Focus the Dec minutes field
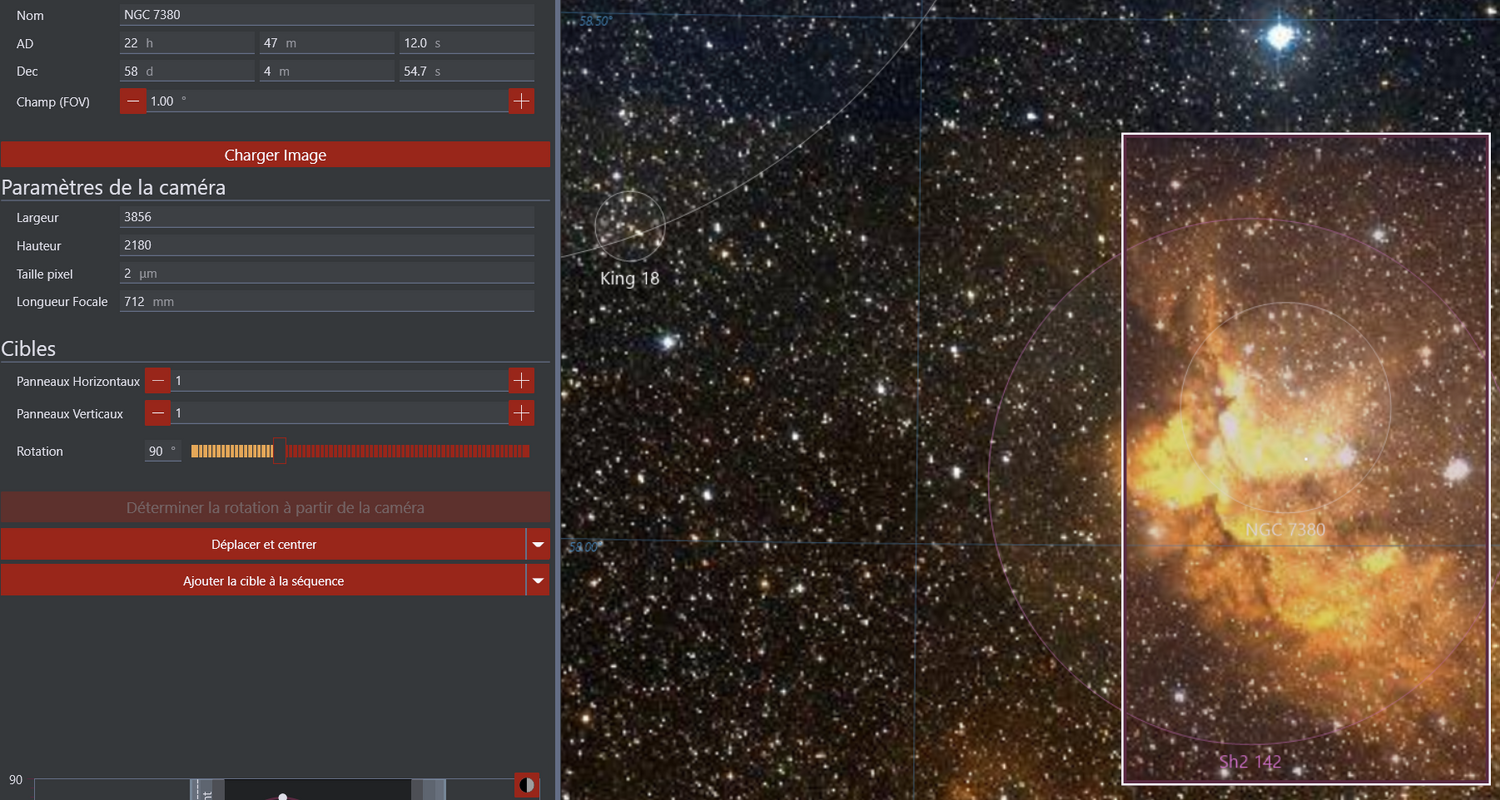Viewport: 1500px width, 800px height. point(327,72)
